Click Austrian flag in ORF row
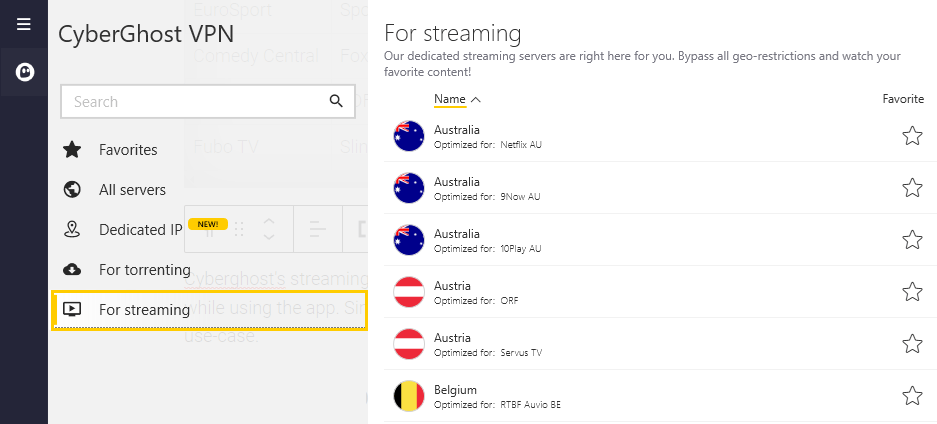This screenshot has width=937, height=424. (409, 292)
